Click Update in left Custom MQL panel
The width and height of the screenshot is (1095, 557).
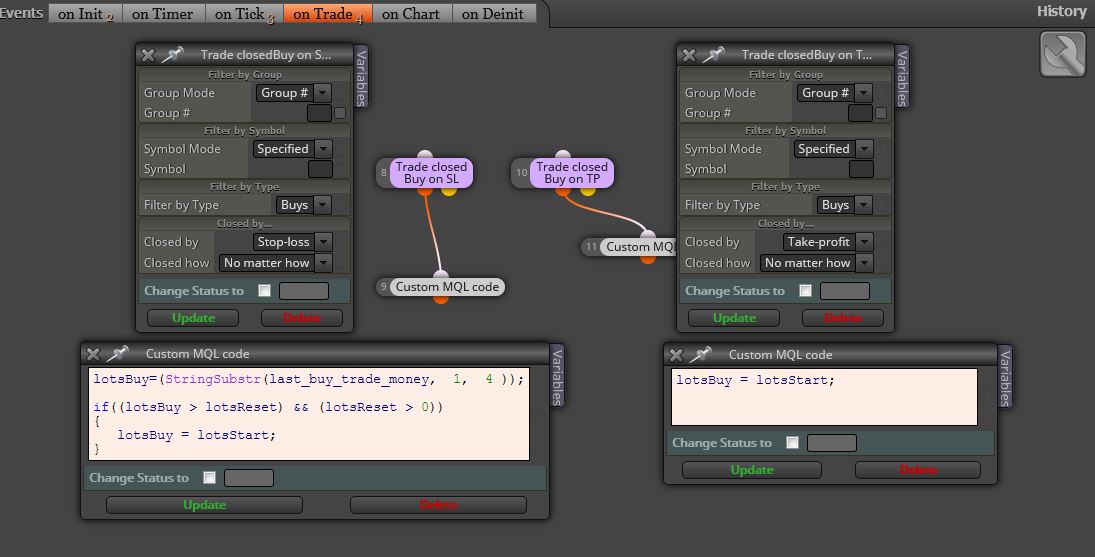click(205, 505)
